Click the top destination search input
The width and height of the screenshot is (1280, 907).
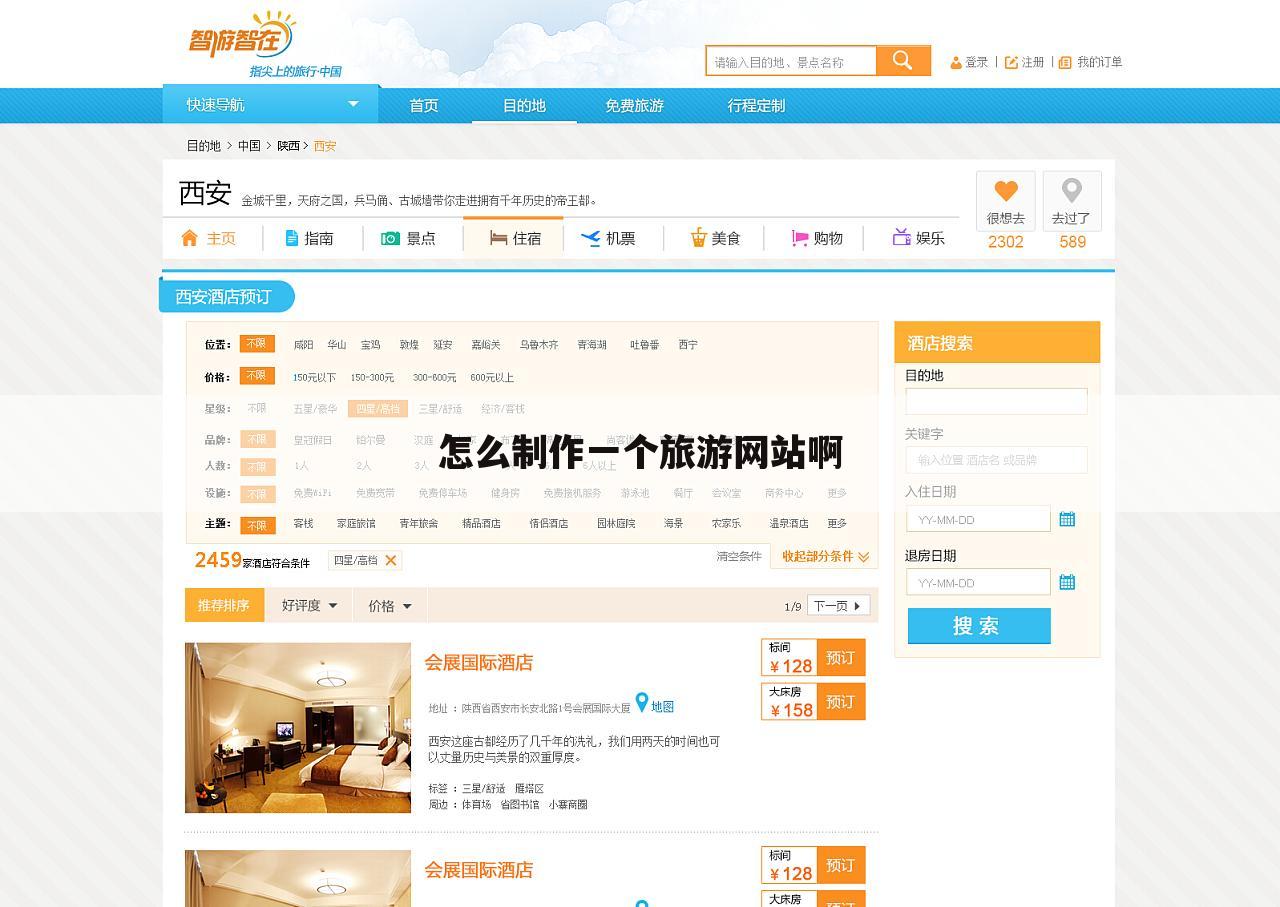(x=791, y=61)
